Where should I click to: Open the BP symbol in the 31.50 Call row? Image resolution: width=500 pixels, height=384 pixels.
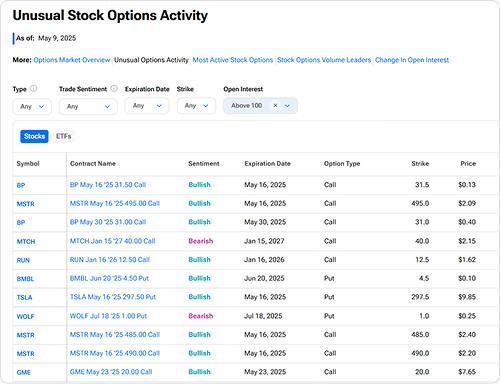click(21, 185)
